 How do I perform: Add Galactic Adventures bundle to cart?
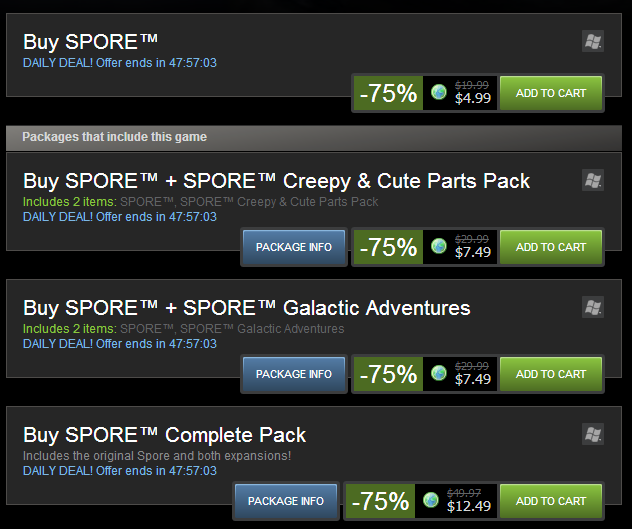click(551, 374)
